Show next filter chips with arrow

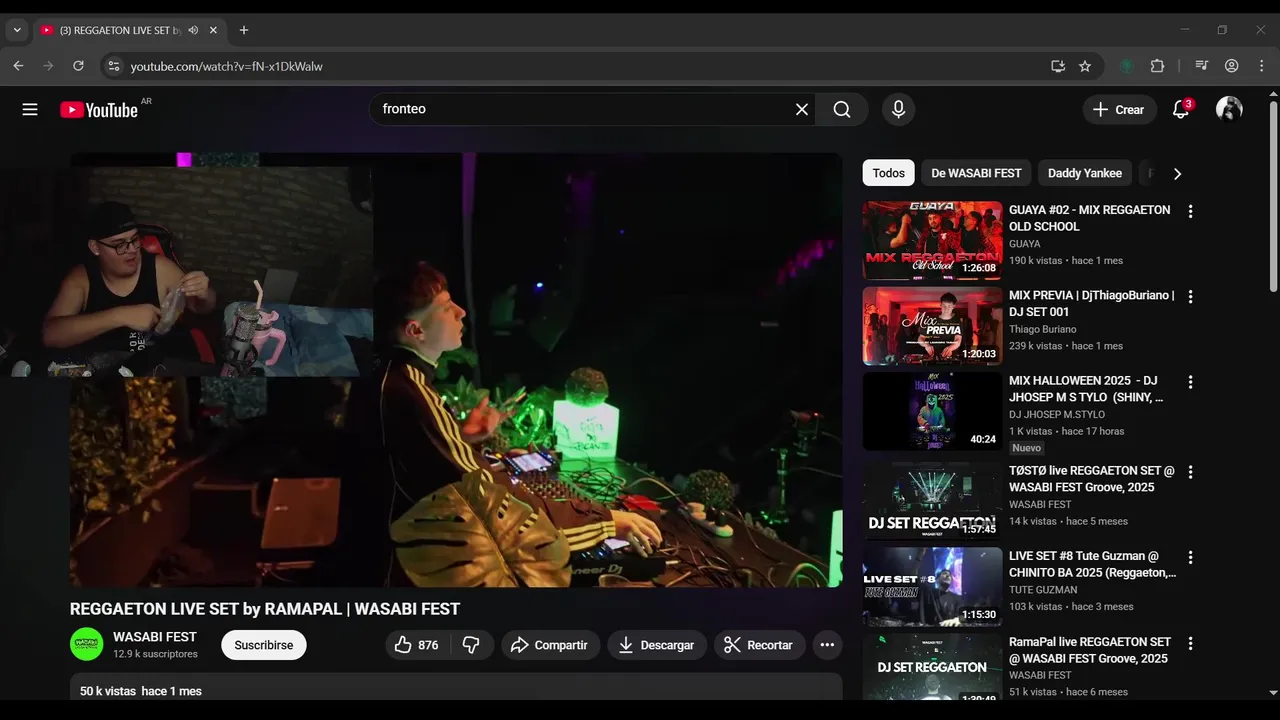pos(1177,173)
